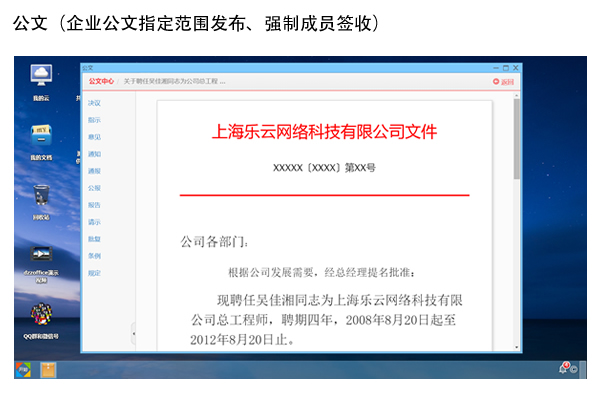This screenshot has height=405, width=600.
Task: Open the 请示 category in sidebar
Action: tap(94, 222)
